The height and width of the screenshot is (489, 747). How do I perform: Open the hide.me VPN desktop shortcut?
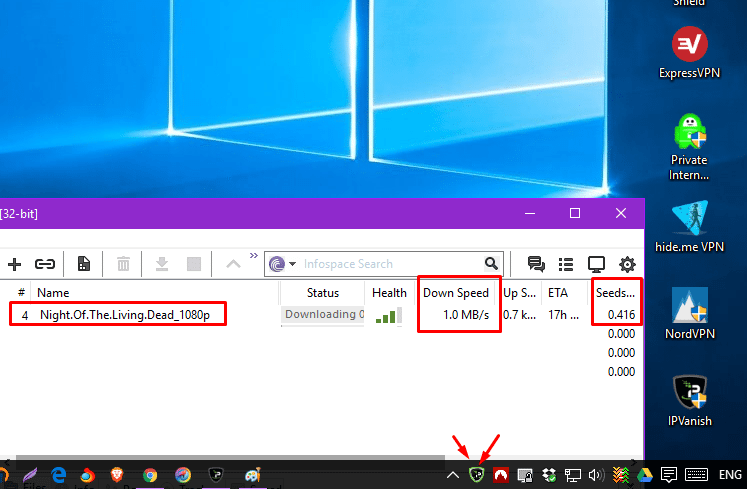(x=689, y=226)
